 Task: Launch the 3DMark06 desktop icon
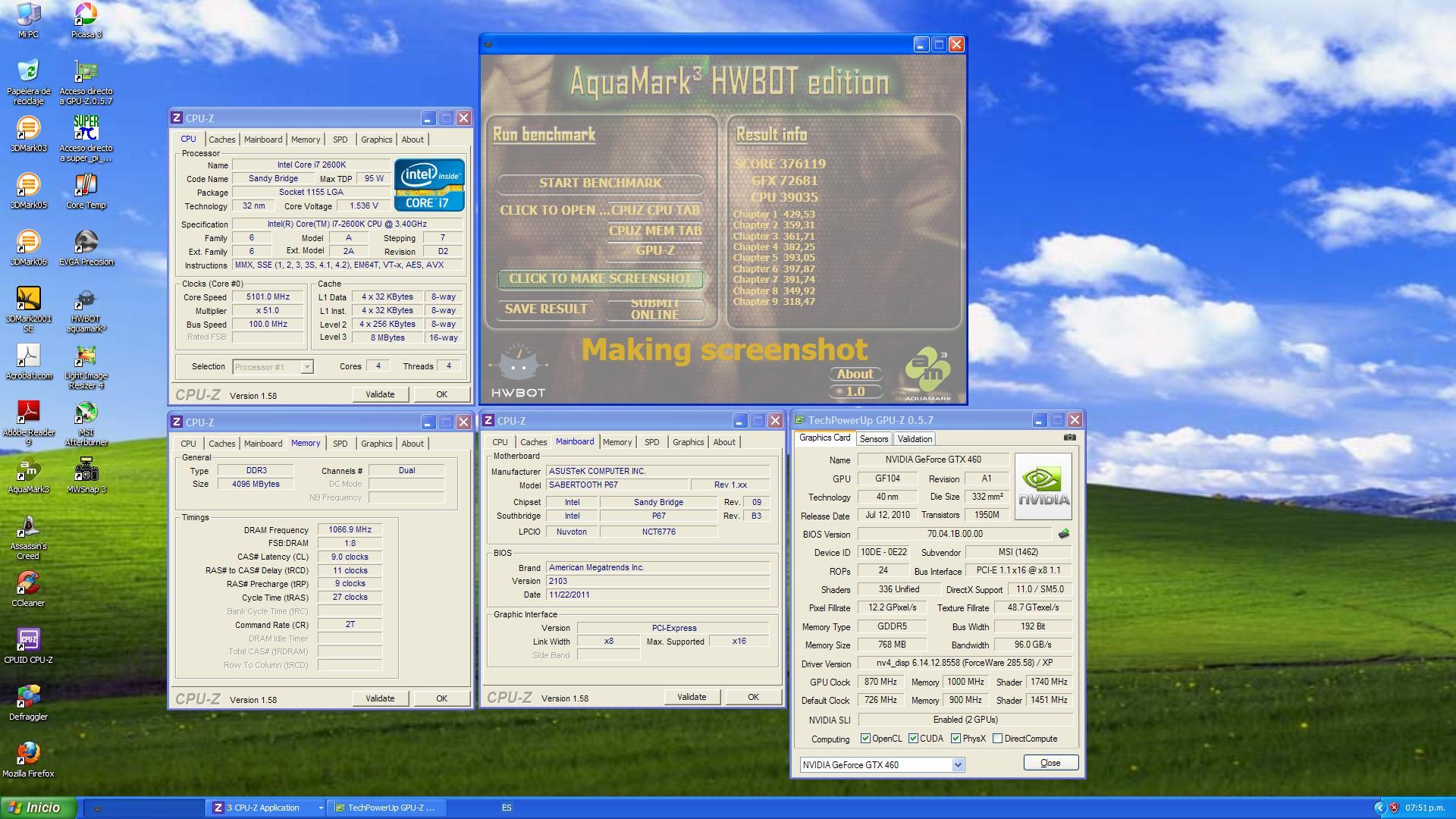pyautogui.click(x=28, y=248)
